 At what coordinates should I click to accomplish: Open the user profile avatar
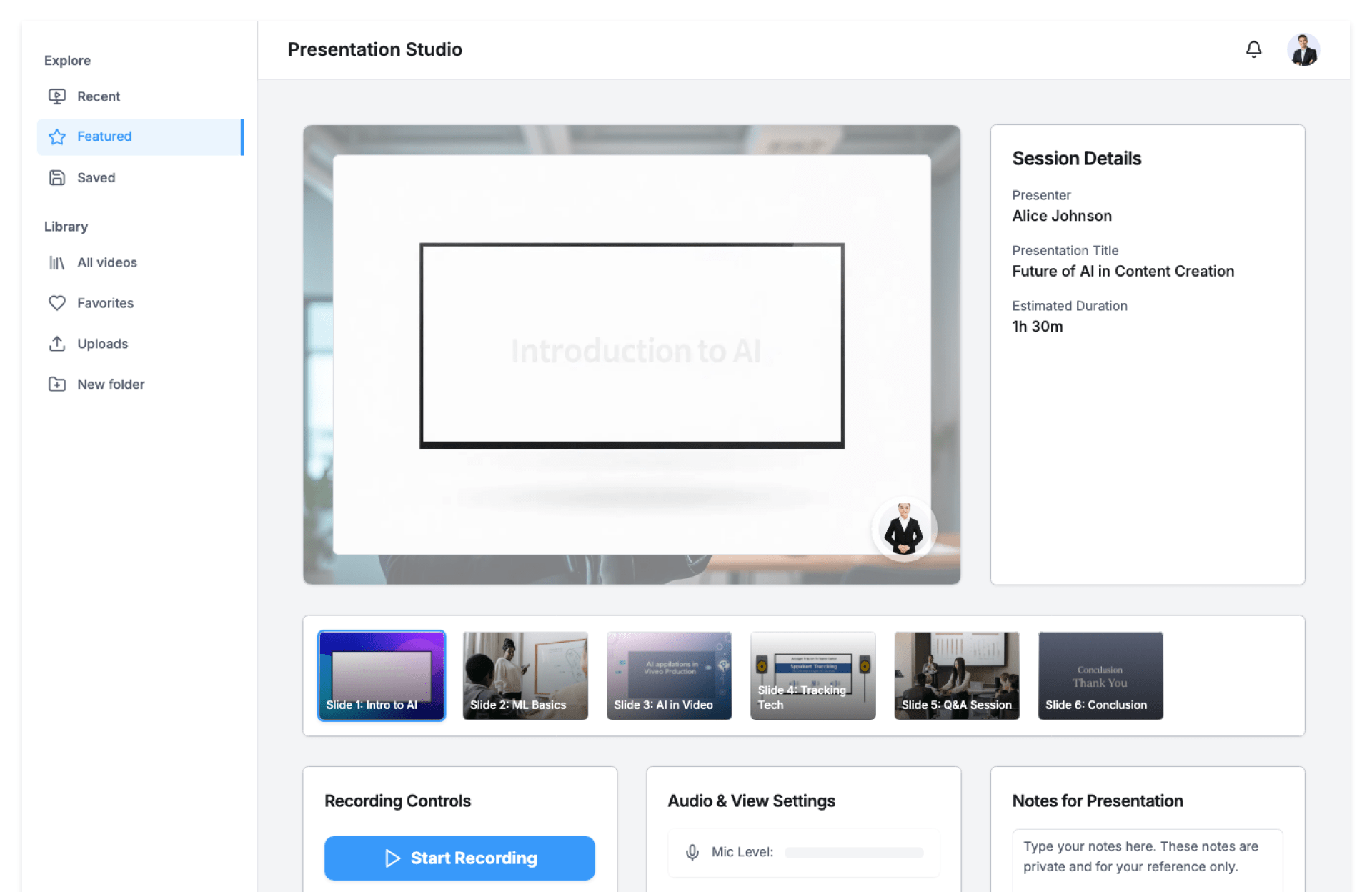1303,50
